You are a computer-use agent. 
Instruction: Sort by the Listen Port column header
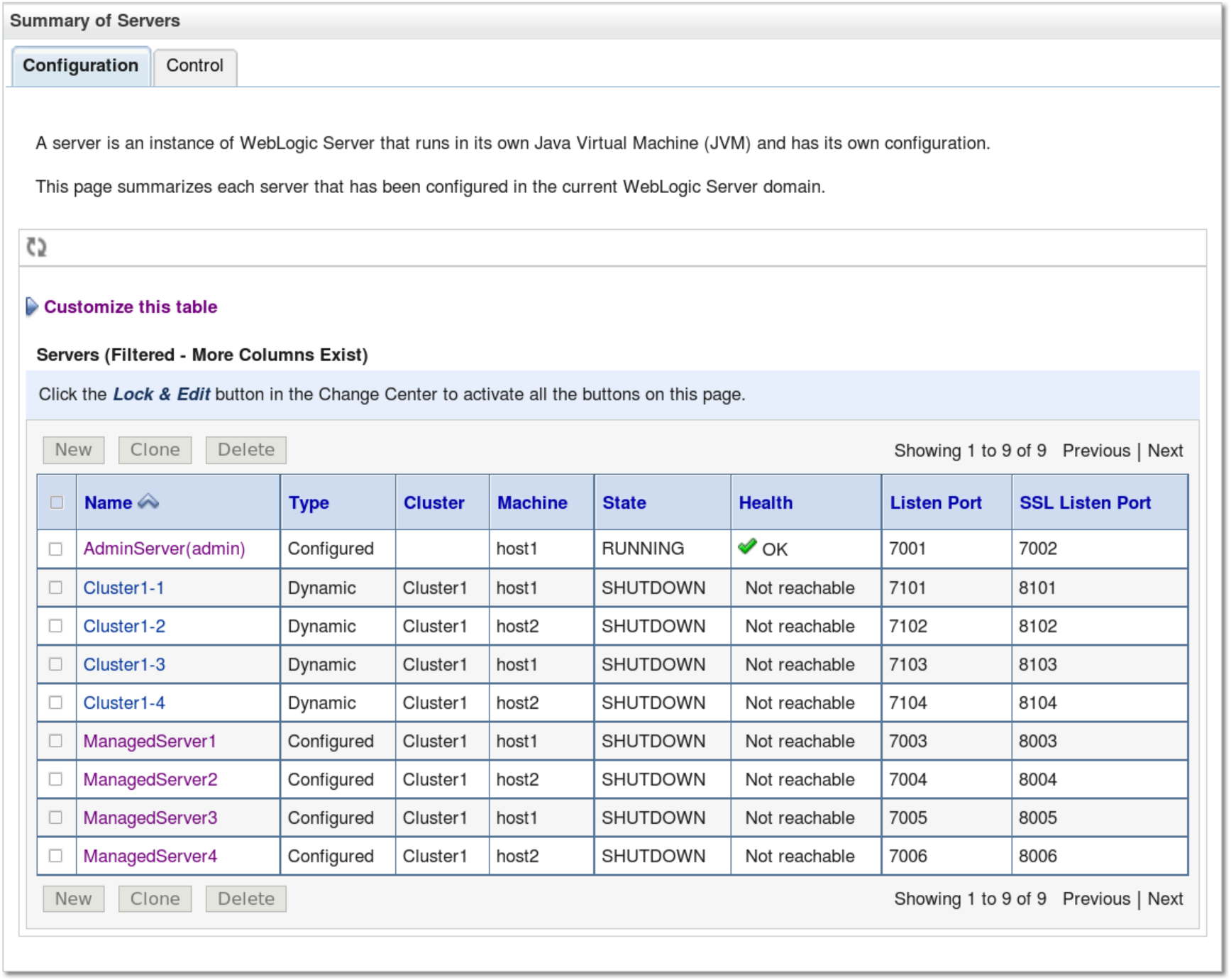(x=936, y=502)
